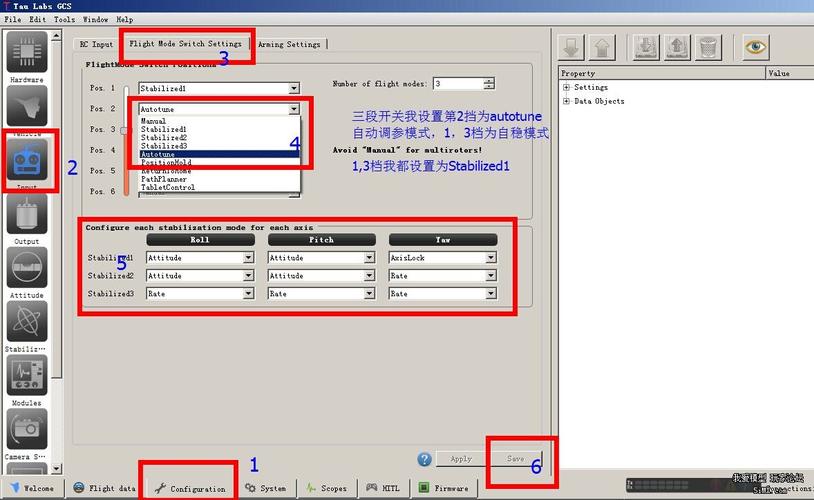Open Stabilized3 Yaw Rate dropdown
Image resolution: width=814 pixels, height=500 pixels.
point(443,294)
